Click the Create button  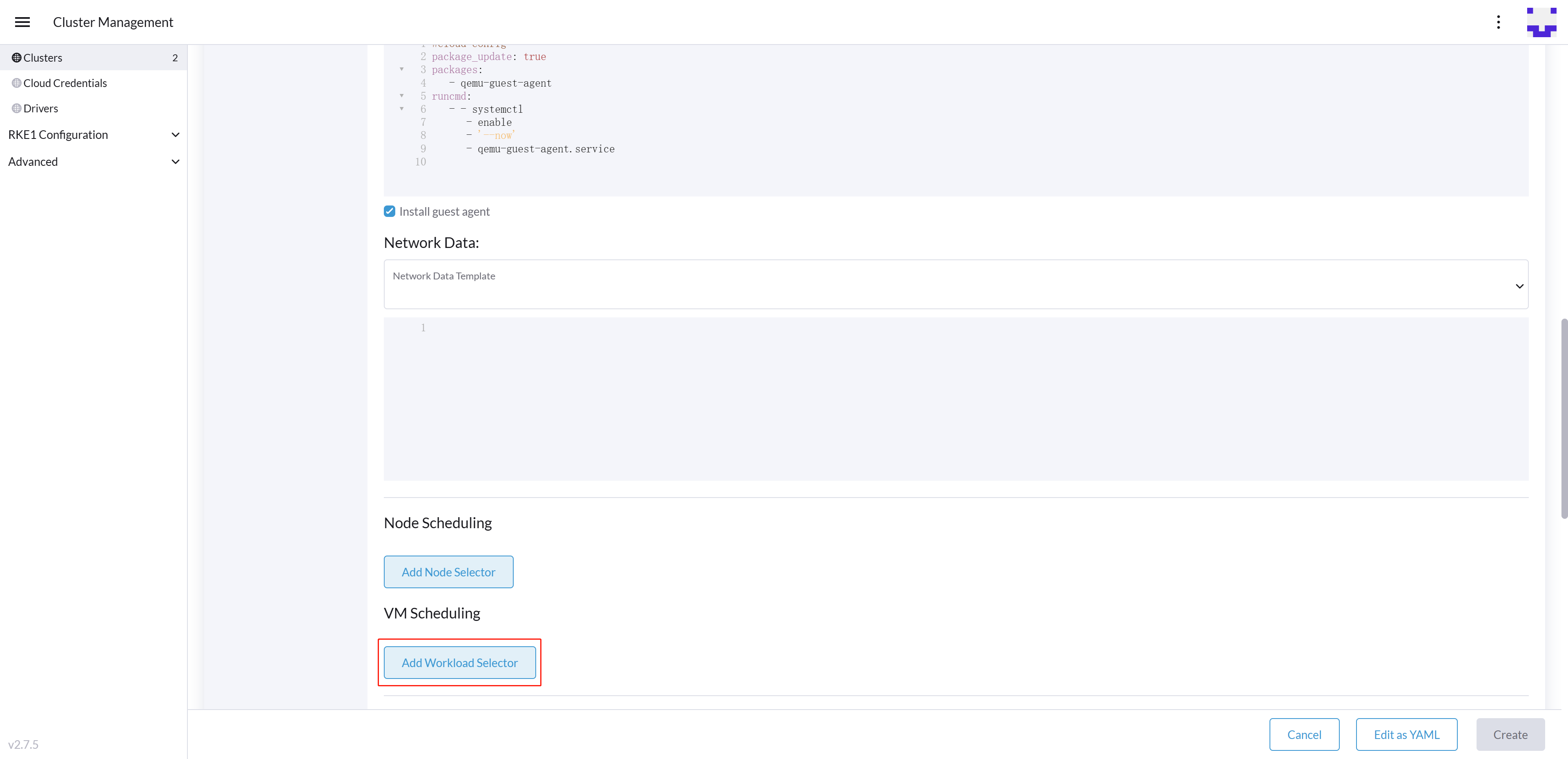coord(1510,734)
